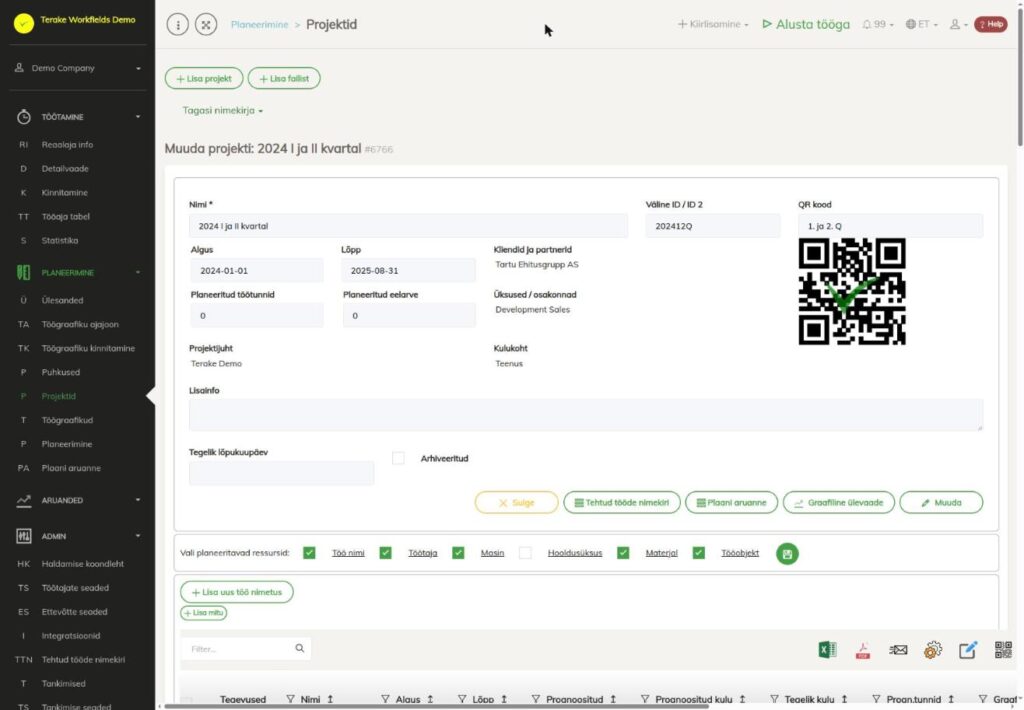This screenshot has height=710, width=1024.
Task: Click the search magnifier in filter box
Action: coord(299,649)
